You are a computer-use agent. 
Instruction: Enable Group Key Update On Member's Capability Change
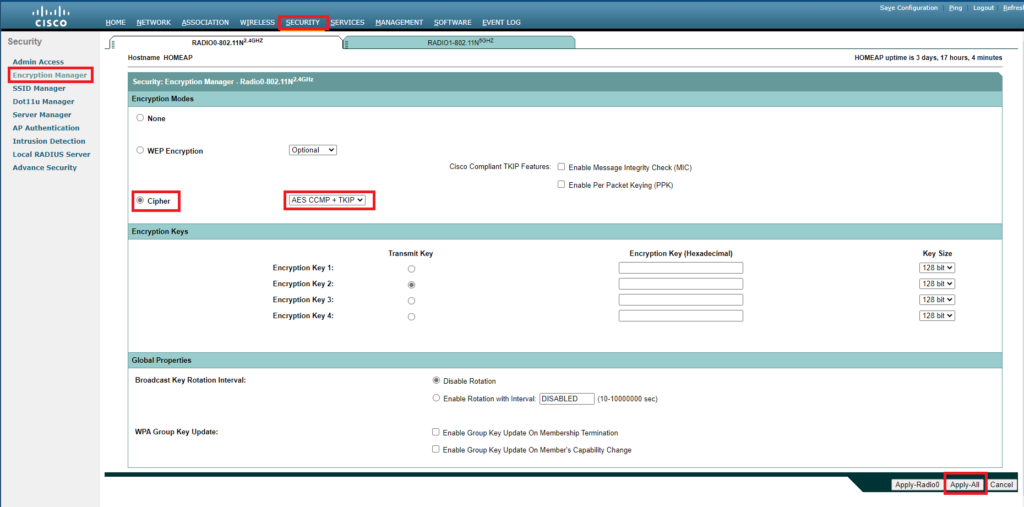(x=436, y=449)
